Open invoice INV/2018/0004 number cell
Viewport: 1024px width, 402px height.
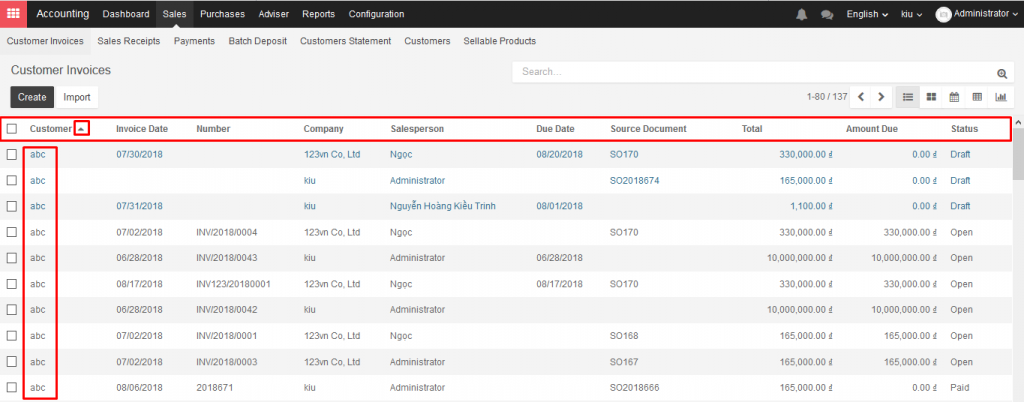point(227,232)
